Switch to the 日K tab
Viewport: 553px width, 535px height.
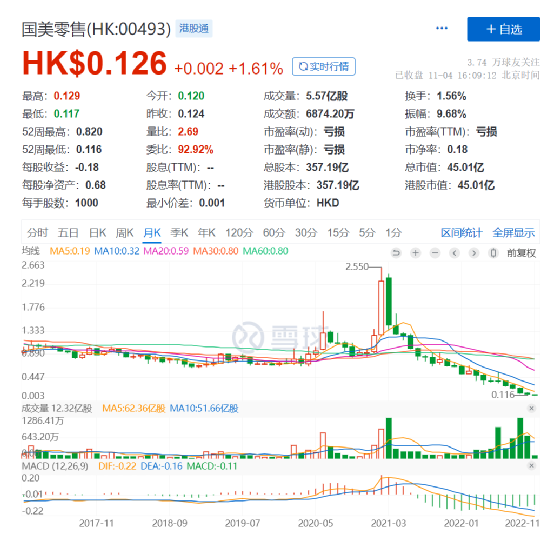pyautogui.click(x=97, y=233)
